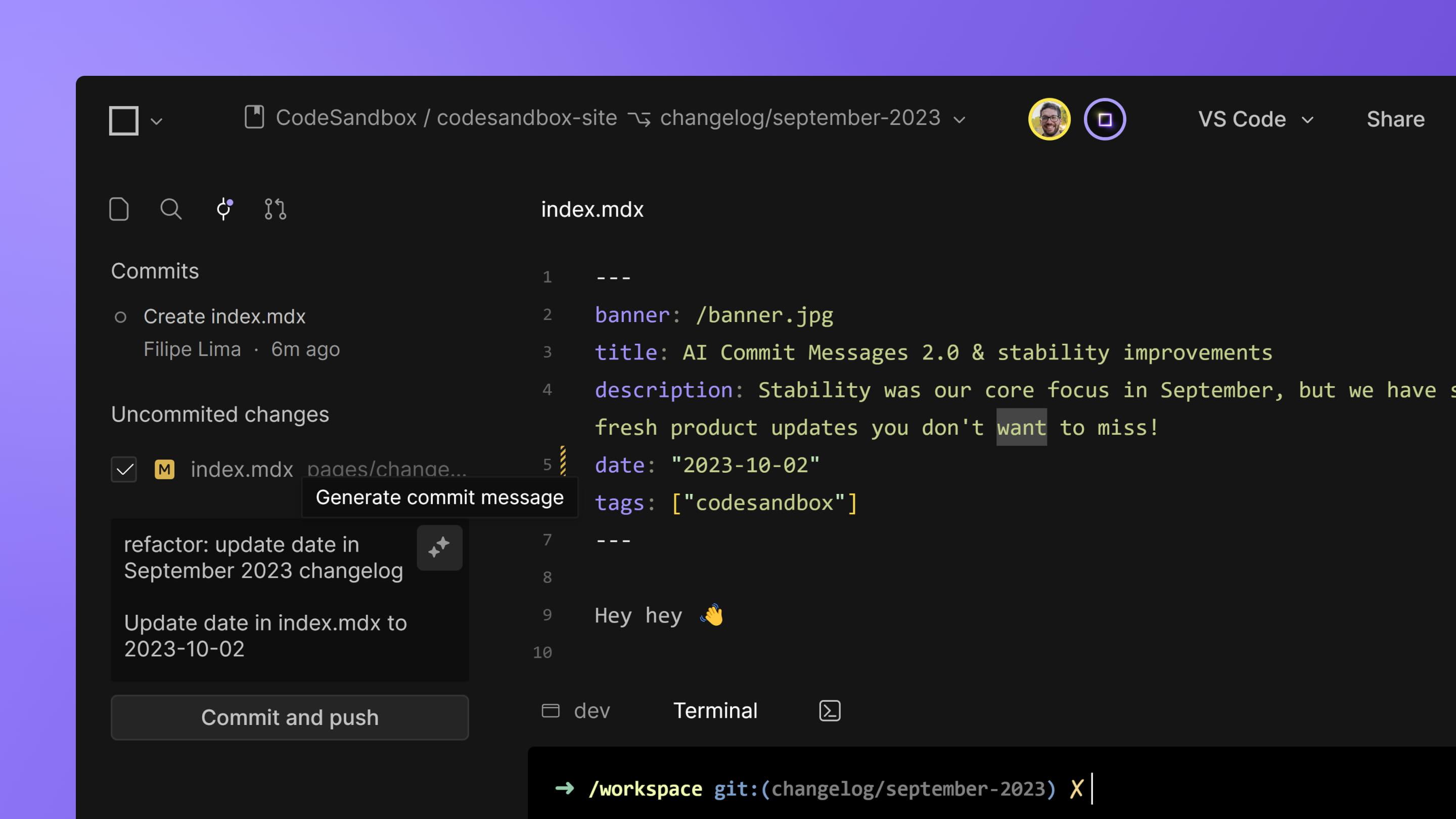Open a new terminal with the terminal icon
The height and width of the screenshot is (819, 1456).
coord(829,710)
